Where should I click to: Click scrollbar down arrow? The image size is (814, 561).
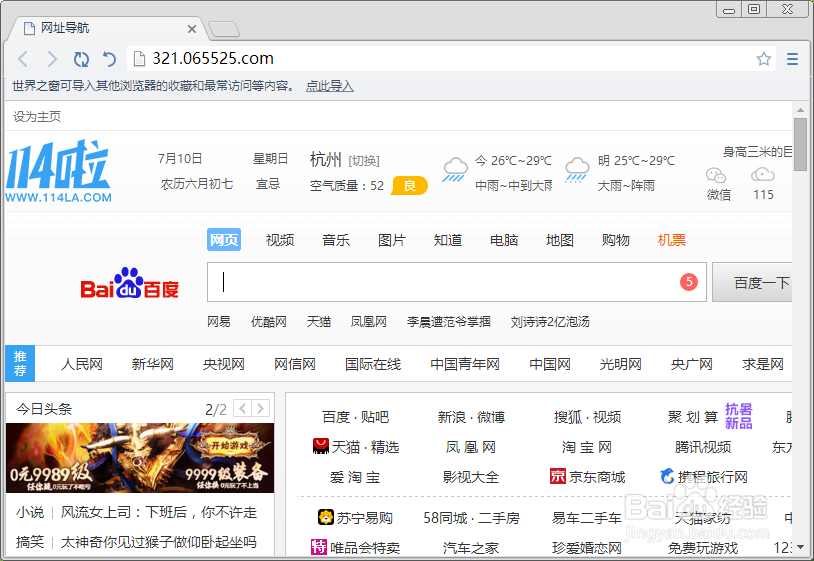801,547
